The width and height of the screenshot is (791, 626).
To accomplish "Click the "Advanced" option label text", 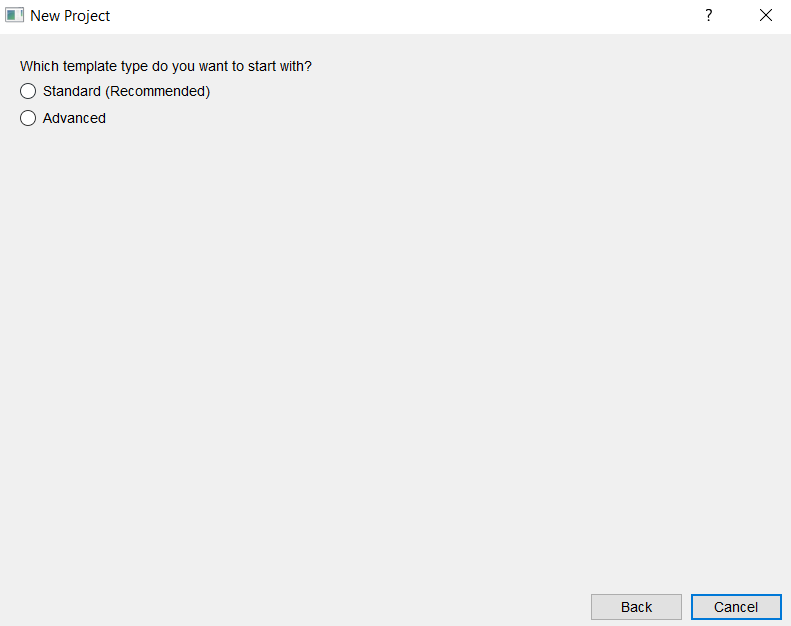I will point(74,119).
